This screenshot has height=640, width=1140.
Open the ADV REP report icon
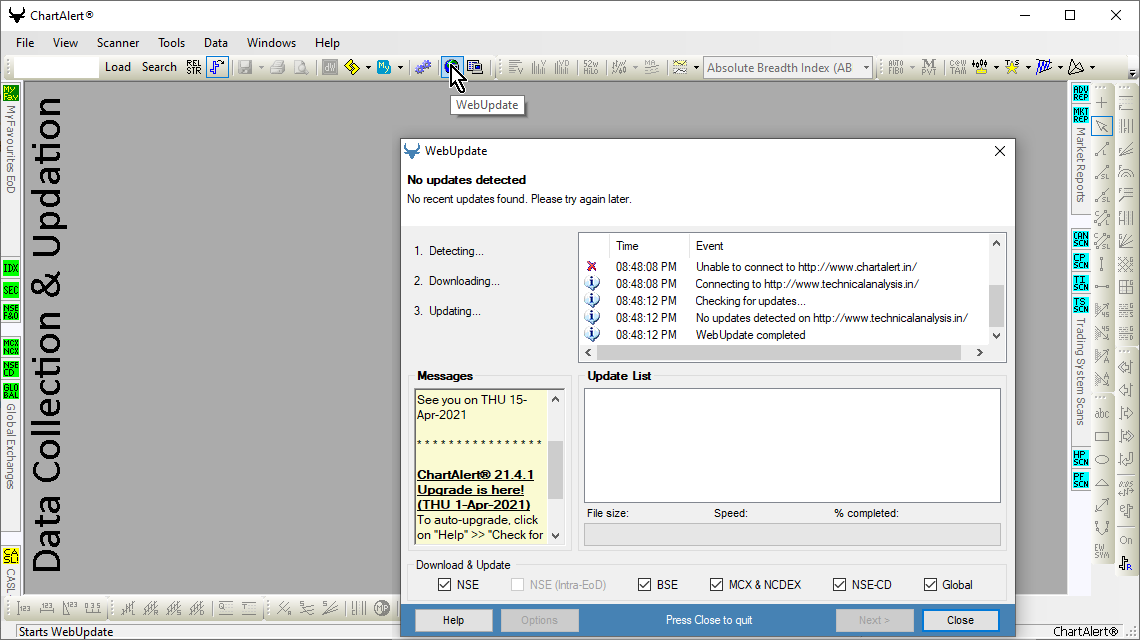[1080, 93]
